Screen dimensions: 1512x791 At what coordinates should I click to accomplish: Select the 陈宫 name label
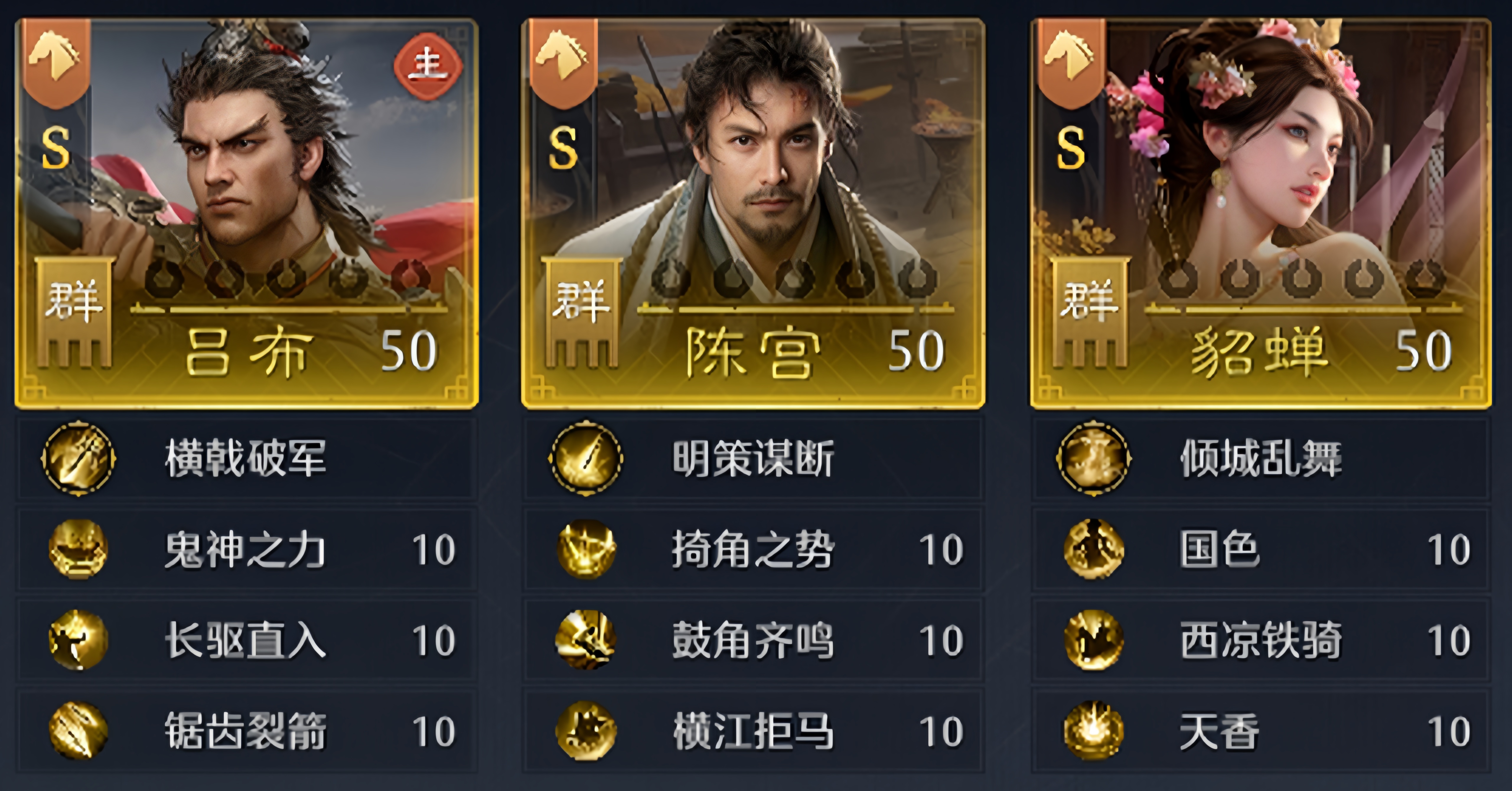[x=754, y=352]
